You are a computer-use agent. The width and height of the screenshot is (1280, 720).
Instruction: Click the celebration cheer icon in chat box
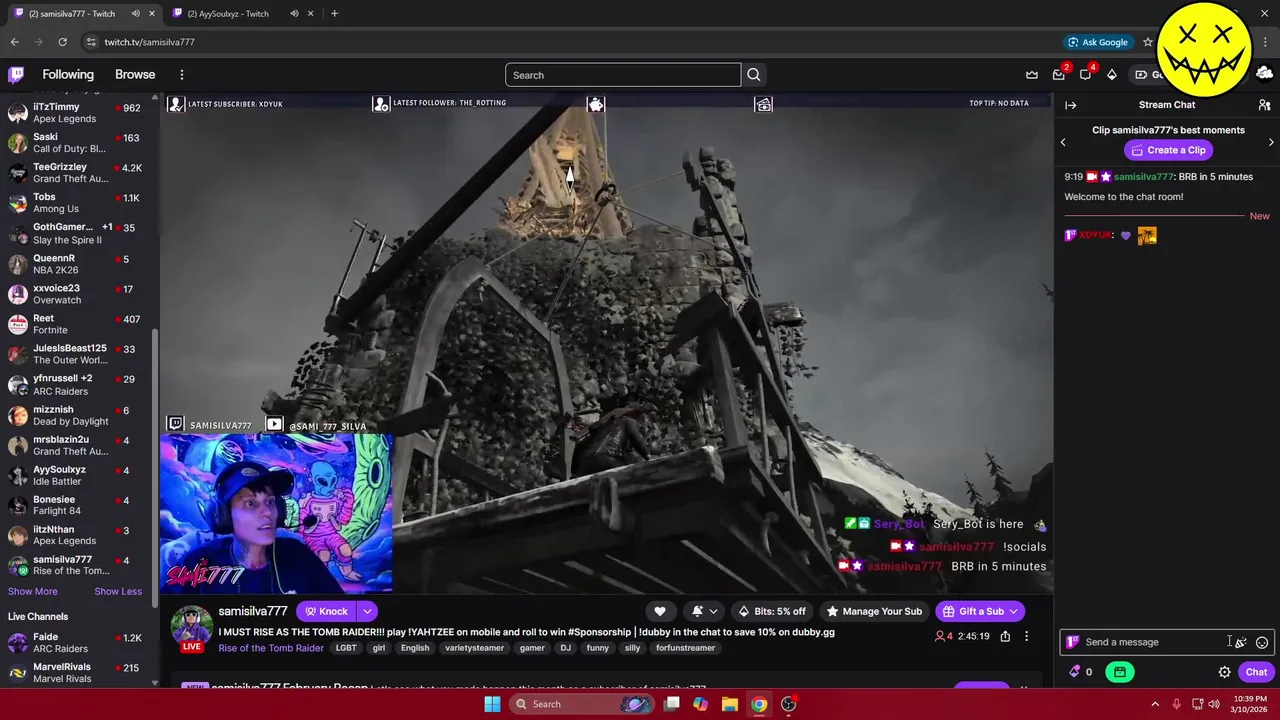click(1241, 642)
